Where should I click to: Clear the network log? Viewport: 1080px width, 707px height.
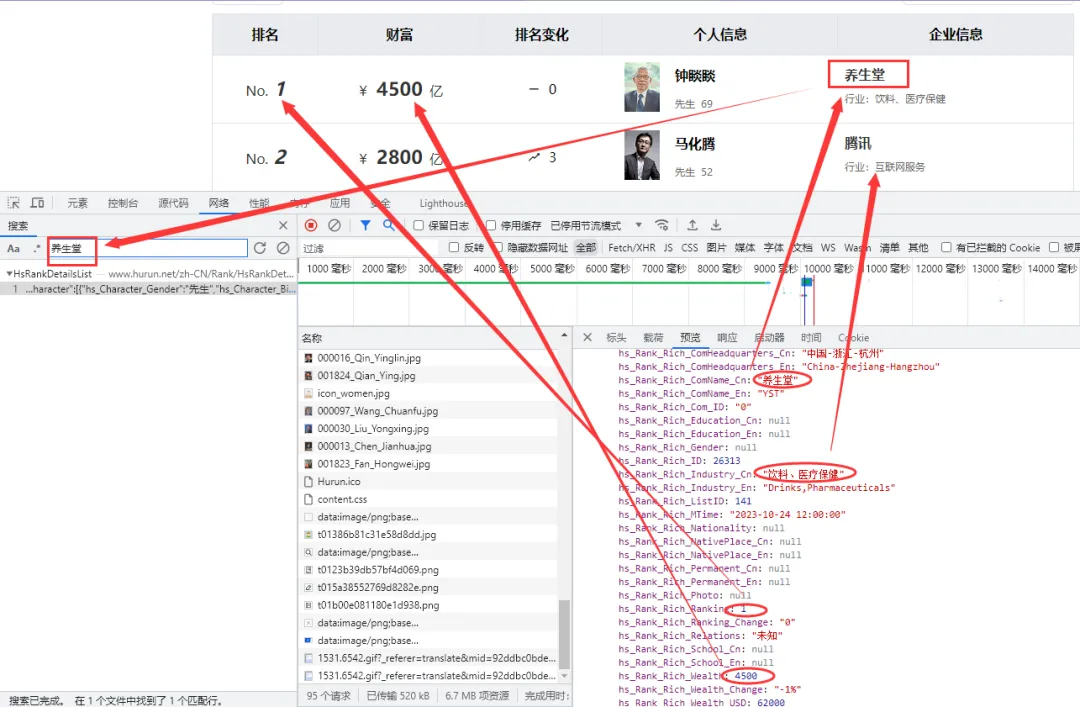click(335, 225)
